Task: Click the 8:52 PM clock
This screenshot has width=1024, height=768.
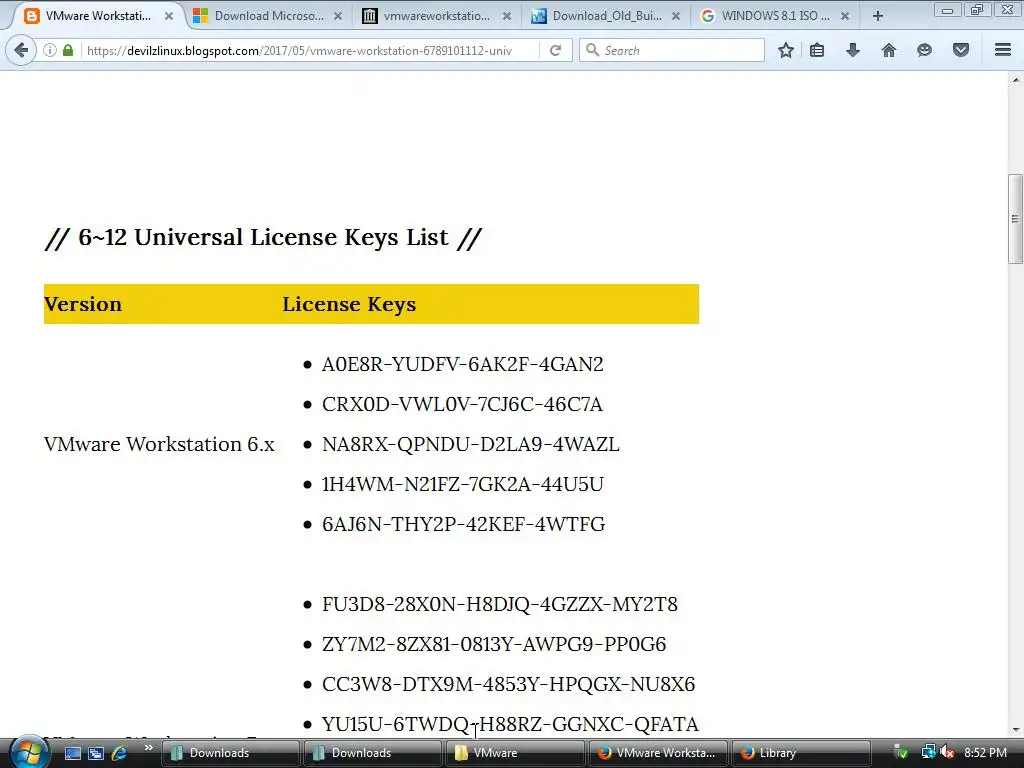Action: pyautogui.click(x=985, y=753)
